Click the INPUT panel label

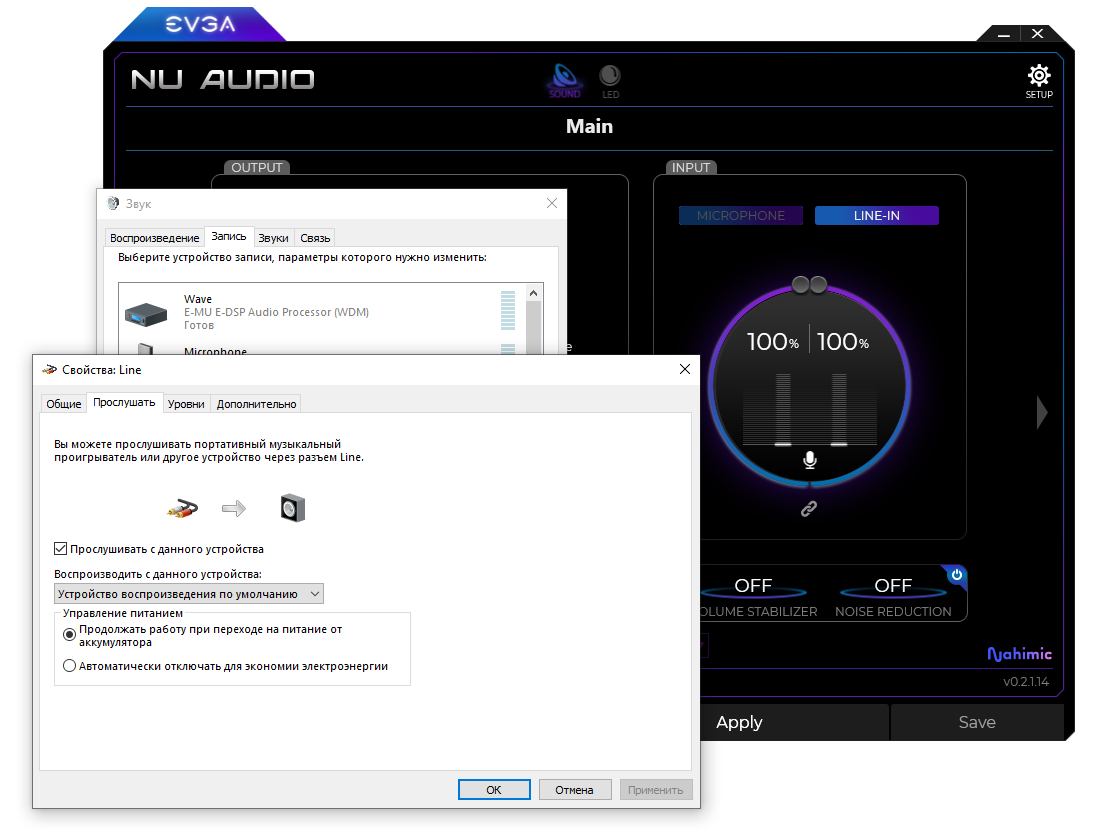tap(691, 167)
